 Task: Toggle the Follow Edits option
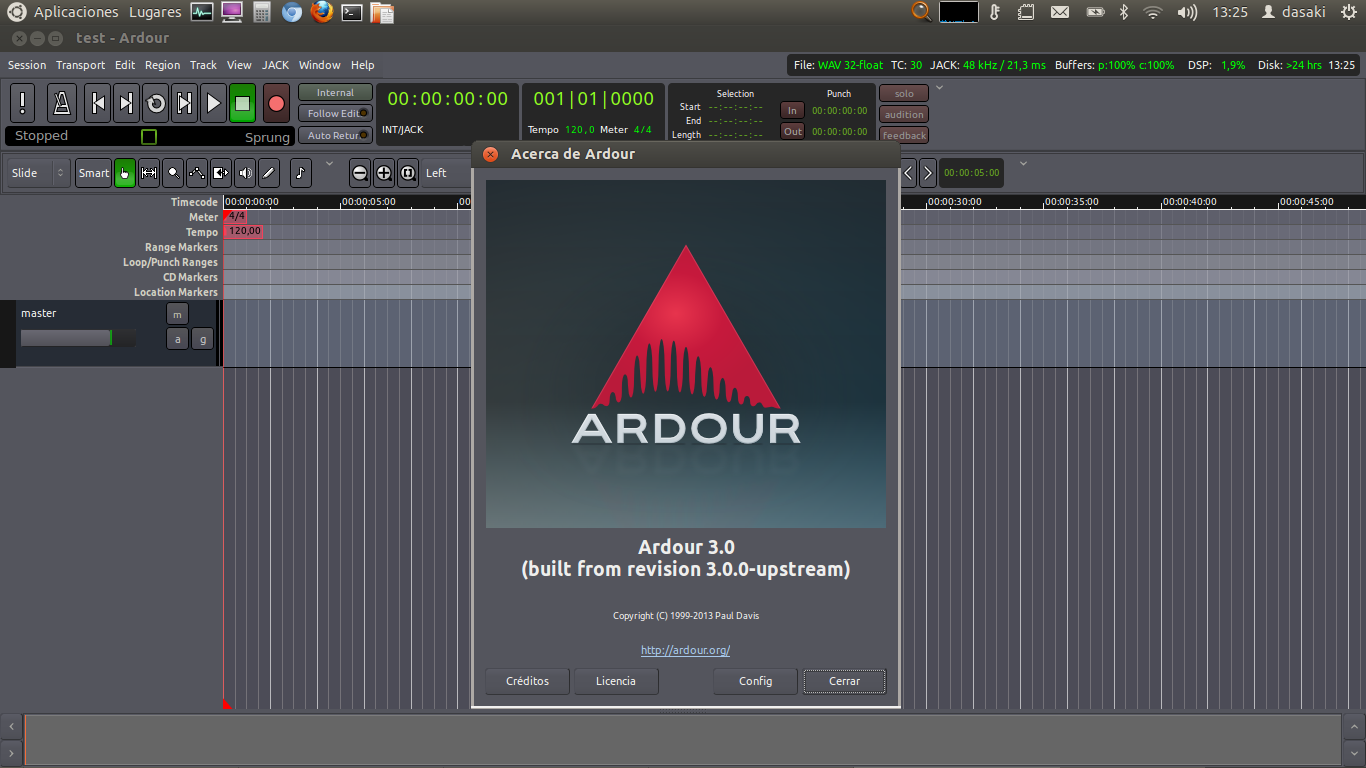click(335, 114)
